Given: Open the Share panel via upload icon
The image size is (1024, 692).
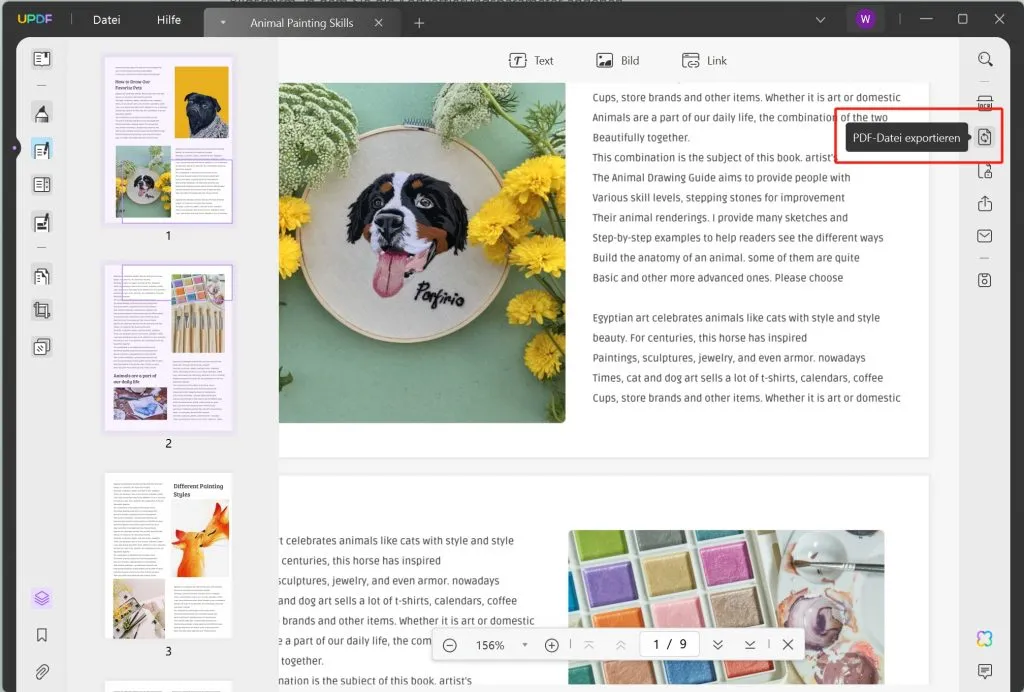Looking at the screenshot, I should tap(985, 203).
